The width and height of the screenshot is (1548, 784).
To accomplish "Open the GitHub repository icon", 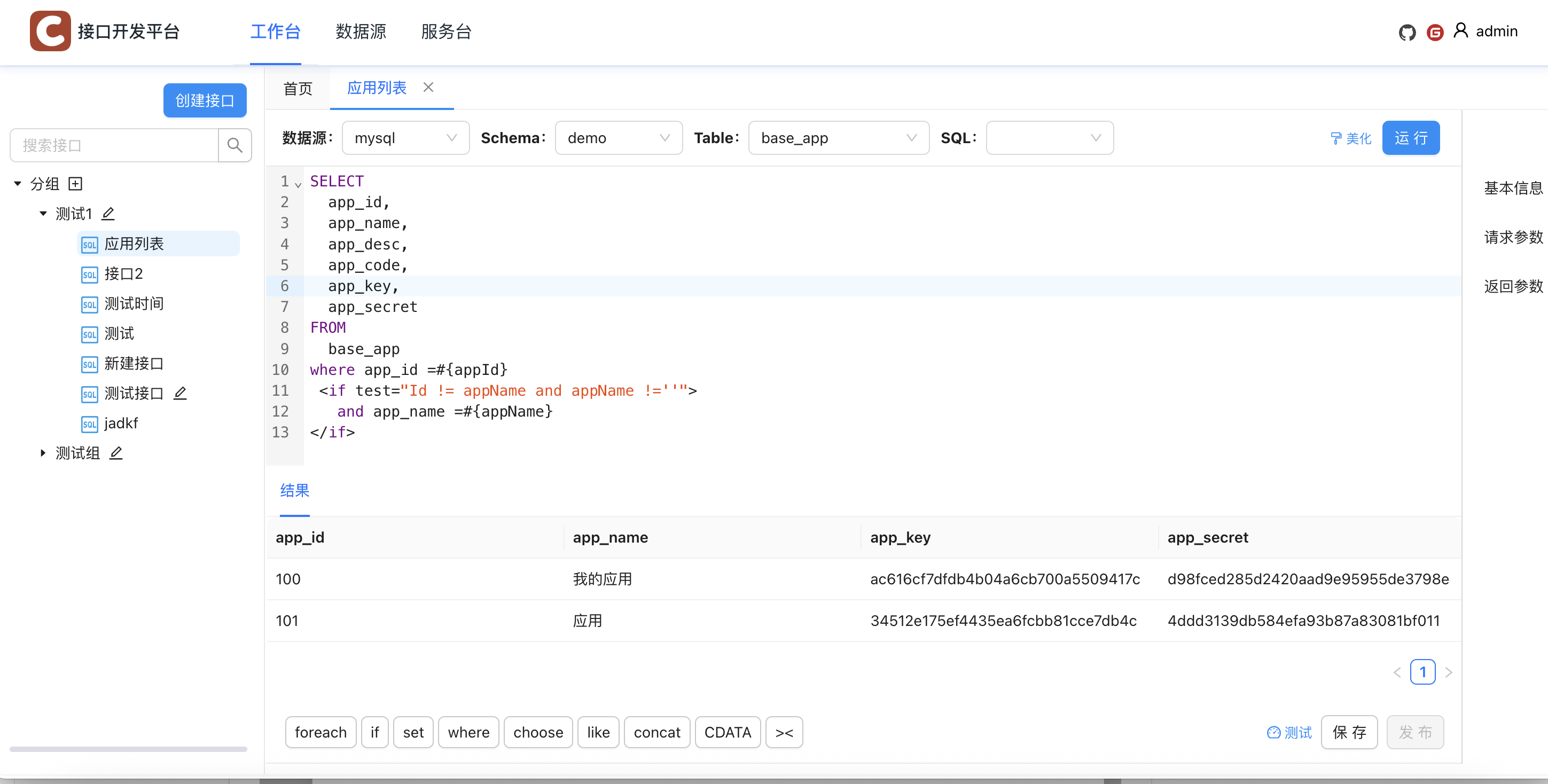I will click(1407, 33).
